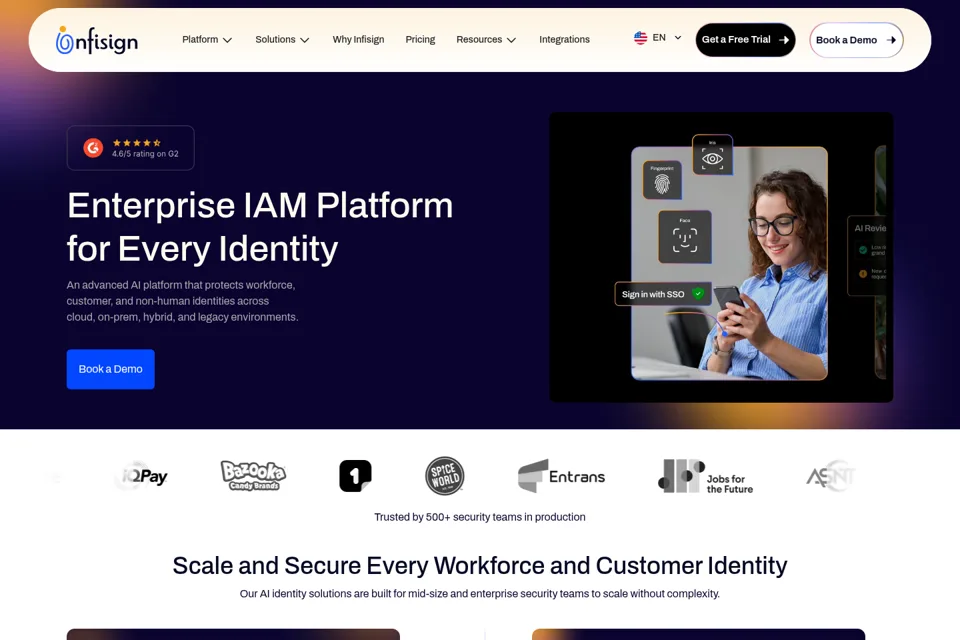This screenshot has height=640, width=960.
Task: Click Enterprise IAM Platform headline
Action: coord(260,227)
